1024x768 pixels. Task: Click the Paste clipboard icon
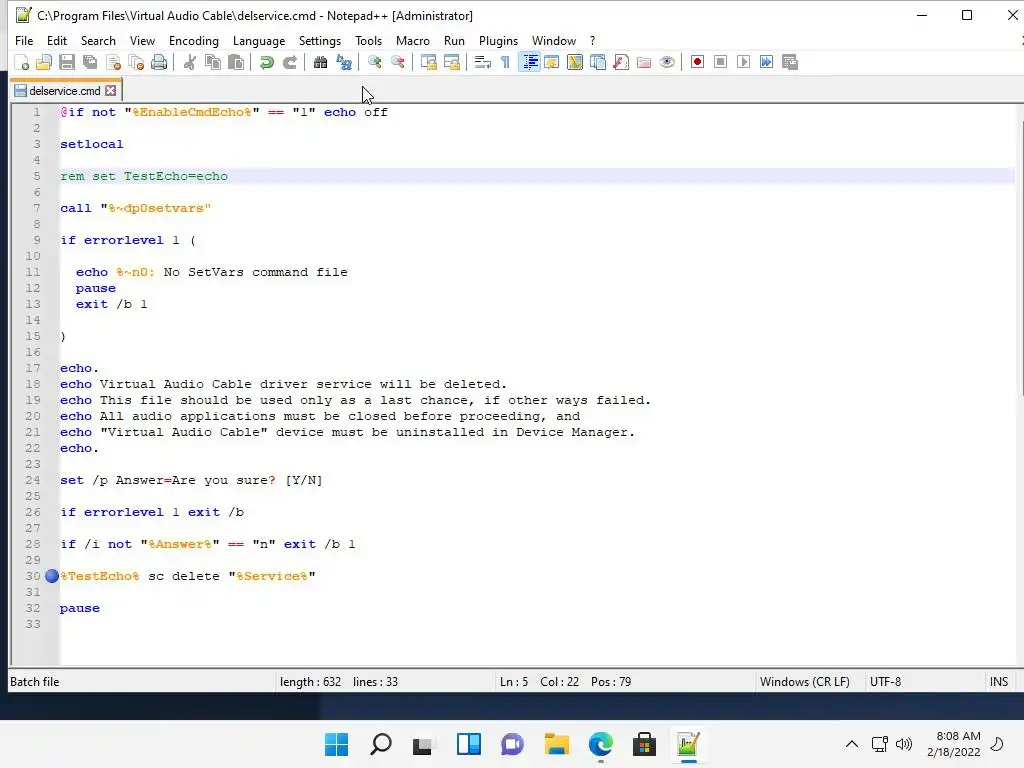[236, 63]
